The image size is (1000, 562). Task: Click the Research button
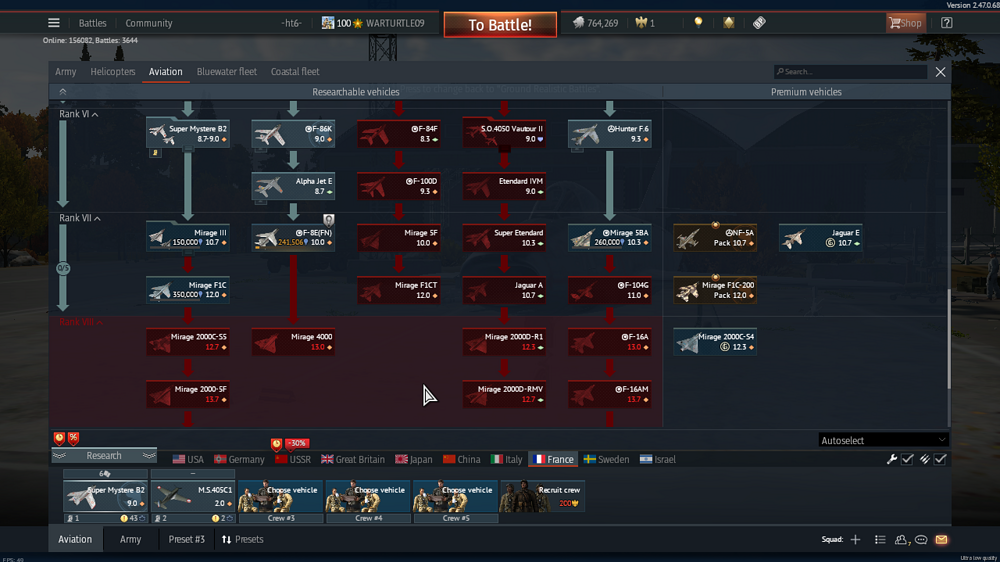click(x=104, y=455)
